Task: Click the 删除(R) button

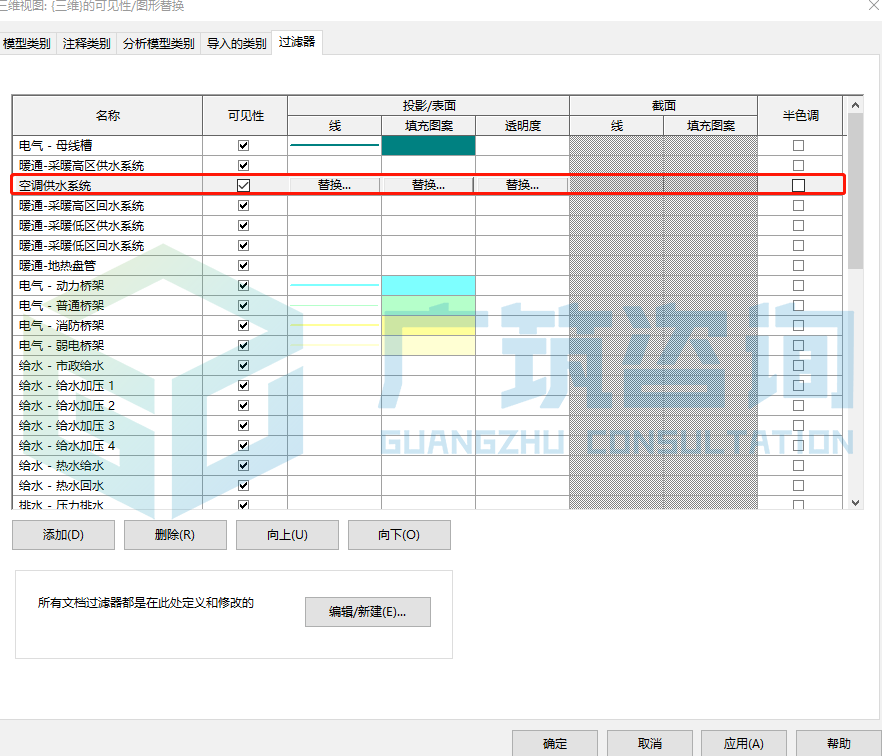Action: 175,535
